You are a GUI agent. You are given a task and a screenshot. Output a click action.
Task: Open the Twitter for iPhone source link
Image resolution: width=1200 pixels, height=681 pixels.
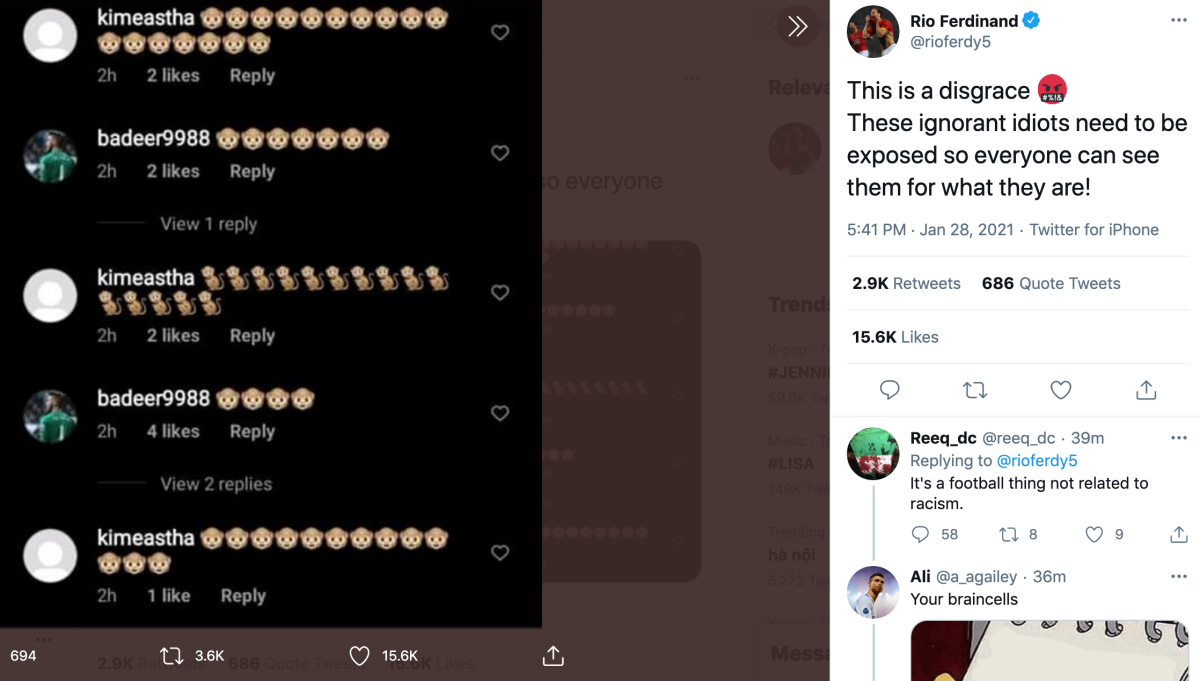tap(1094, 230)
